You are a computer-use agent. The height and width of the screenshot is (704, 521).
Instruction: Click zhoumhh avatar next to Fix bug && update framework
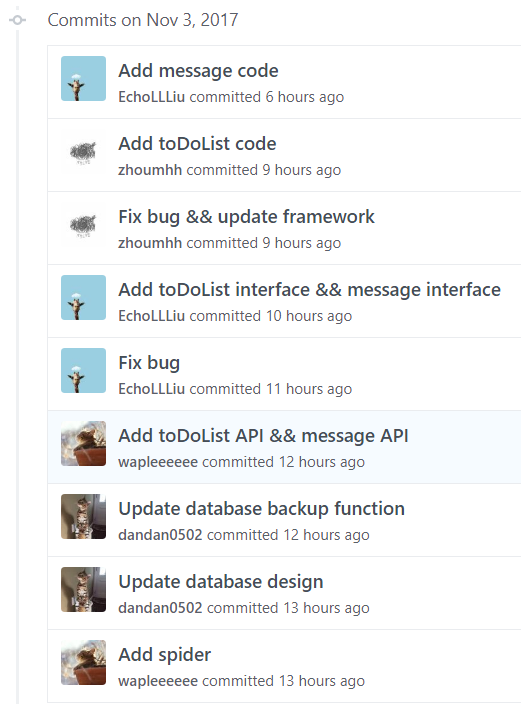click(84, 224)
